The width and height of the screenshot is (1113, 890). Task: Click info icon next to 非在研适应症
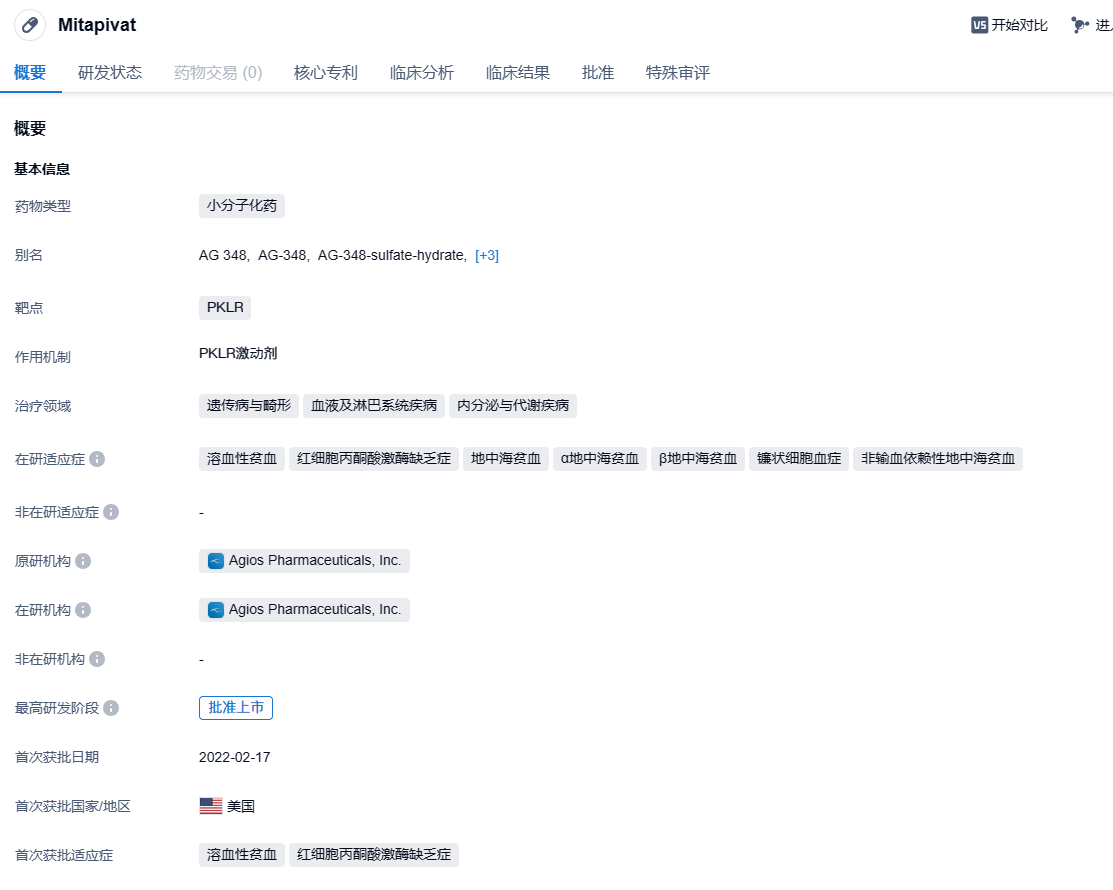click(x=111, y=512)
